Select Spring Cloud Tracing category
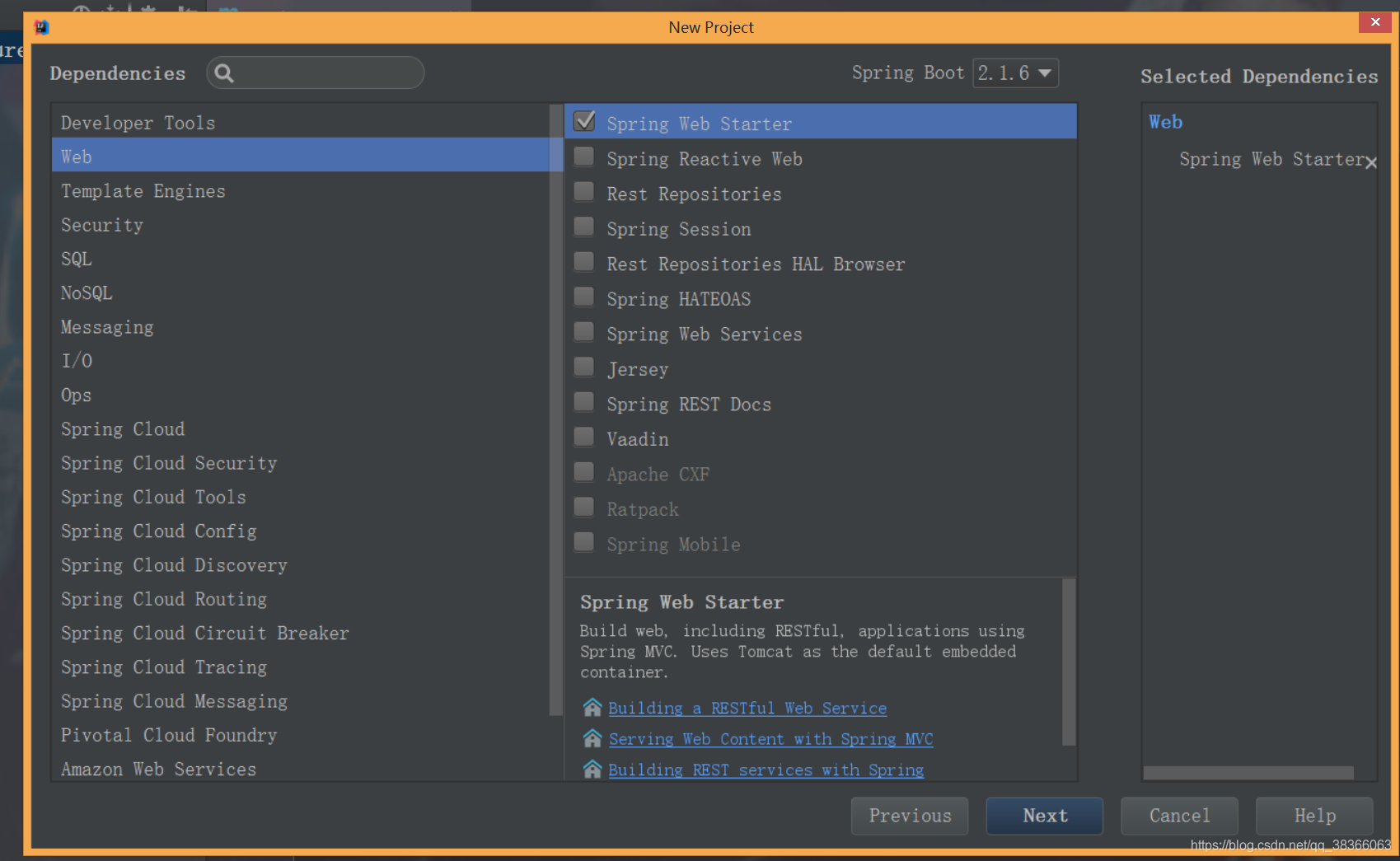This screenshot has width=1400, height=861. (300, 667)
